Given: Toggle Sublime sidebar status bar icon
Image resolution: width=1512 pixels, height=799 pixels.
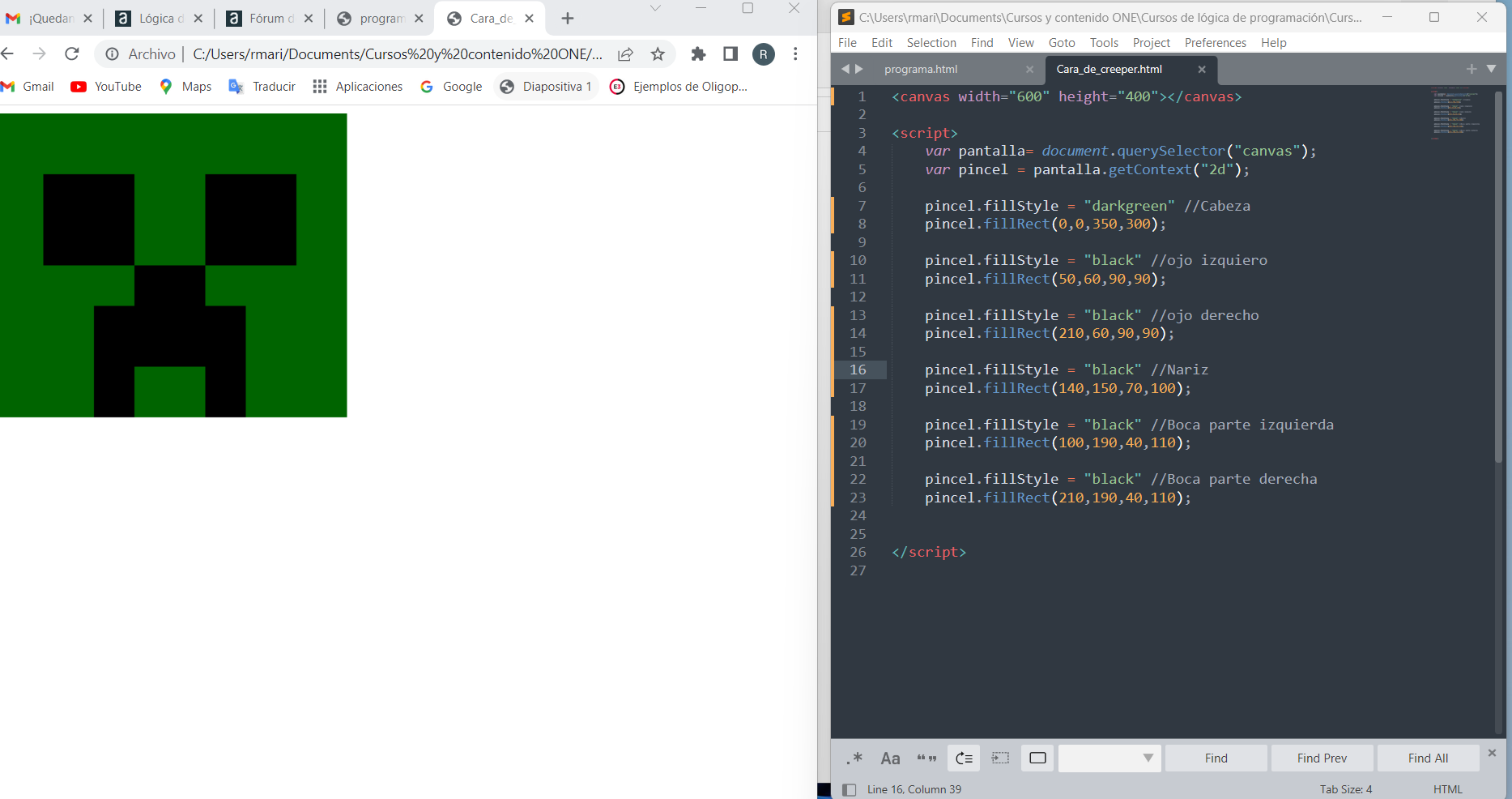Looking at the screenshot, I should [849, 789].
